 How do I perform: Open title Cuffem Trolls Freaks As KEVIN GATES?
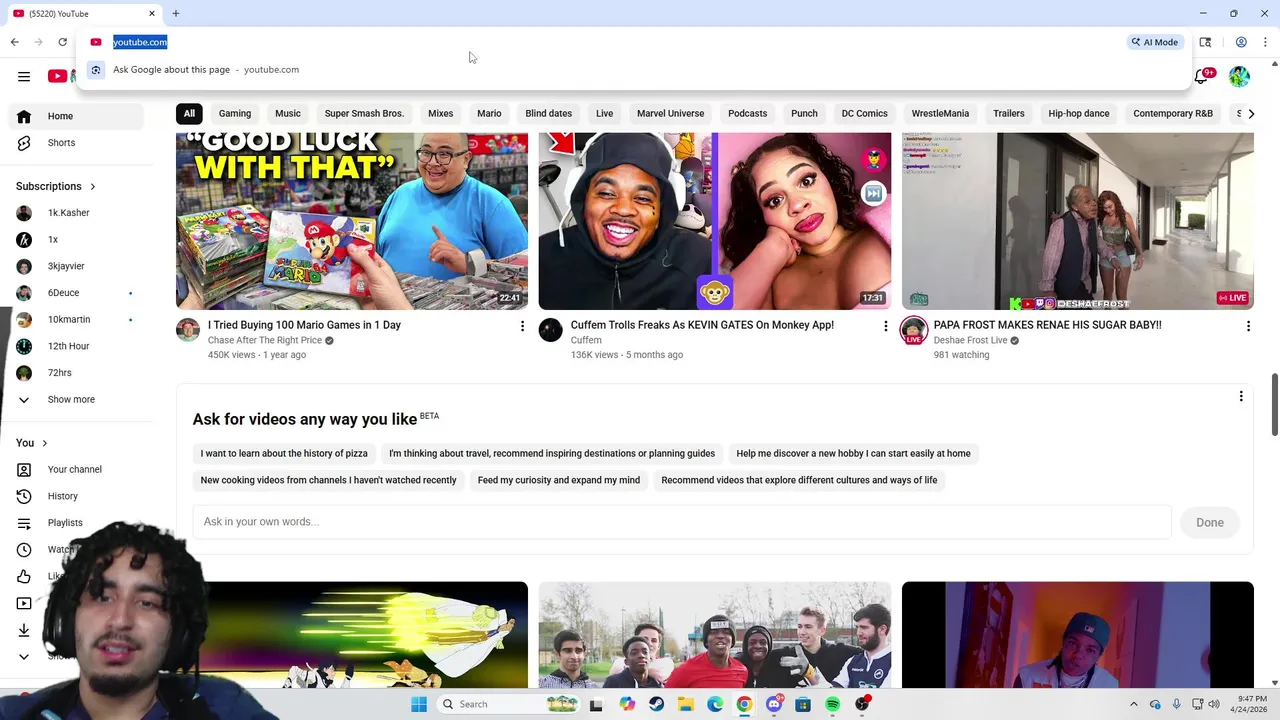coord(702,325)
